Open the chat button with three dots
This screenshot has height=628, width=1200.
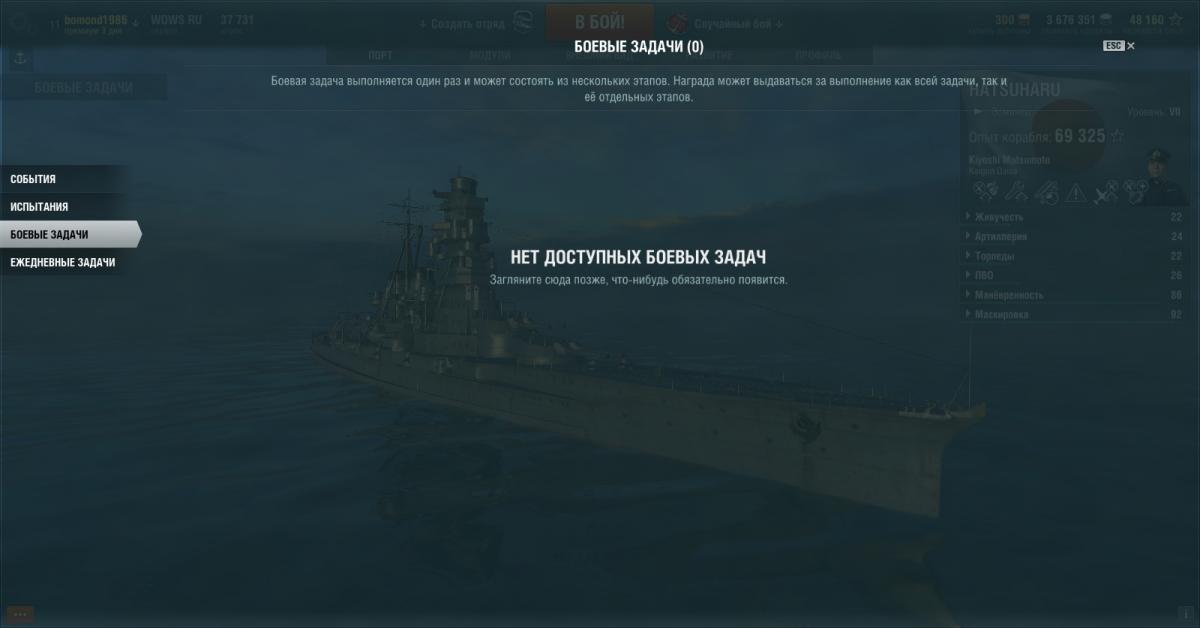tap(20, 614)
